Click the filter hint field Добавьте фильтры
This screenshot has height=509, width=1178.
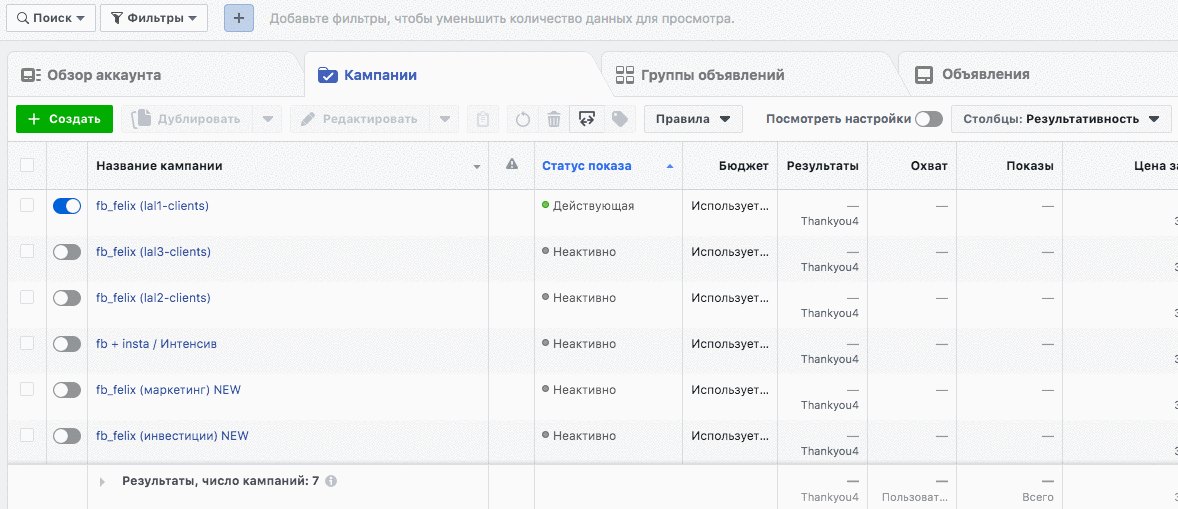point(502,18)
